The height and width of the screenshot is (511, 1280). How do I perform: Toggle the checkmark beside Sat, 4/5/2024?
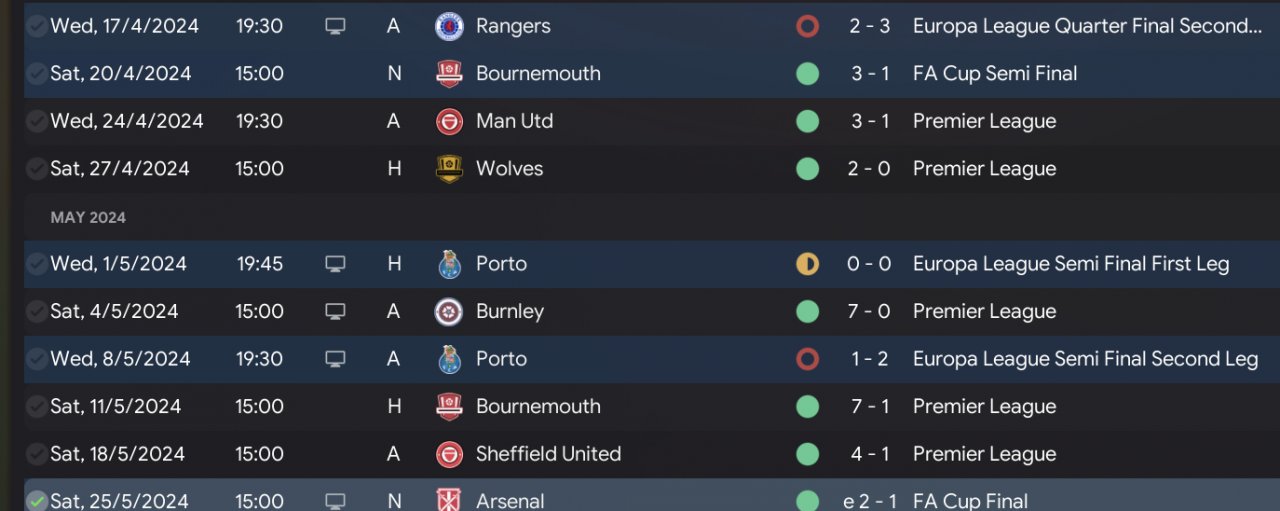[37, 312]
